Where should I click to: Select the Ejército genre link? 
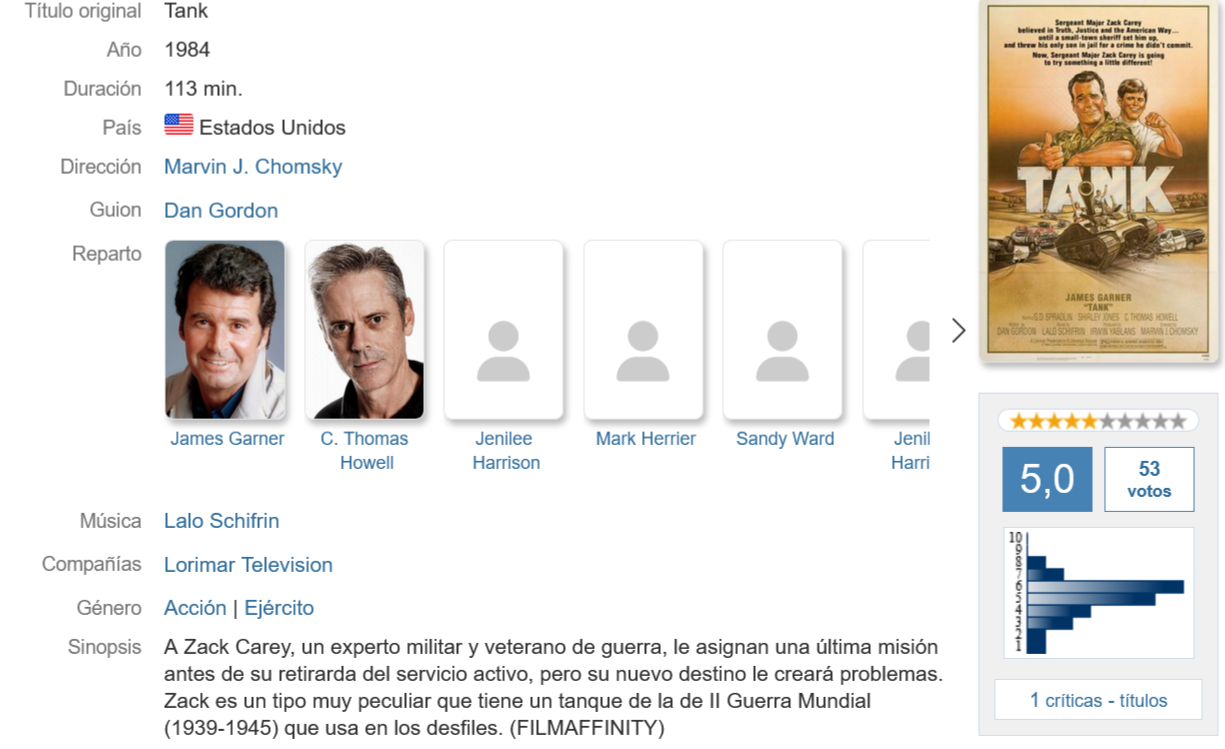click(x=279, y=608)
